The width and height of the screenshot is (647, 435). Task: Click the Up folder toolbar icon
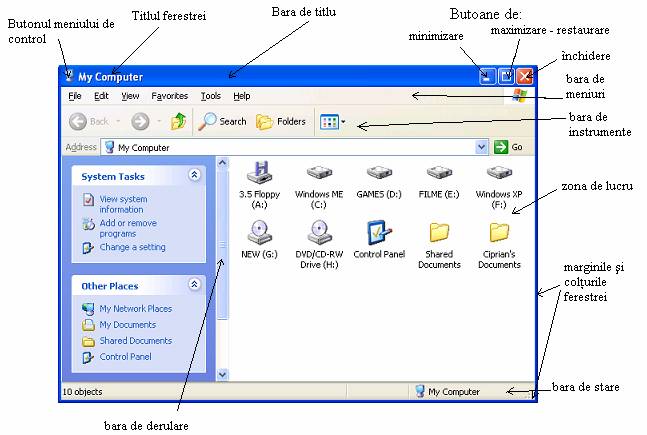(178, 122)
